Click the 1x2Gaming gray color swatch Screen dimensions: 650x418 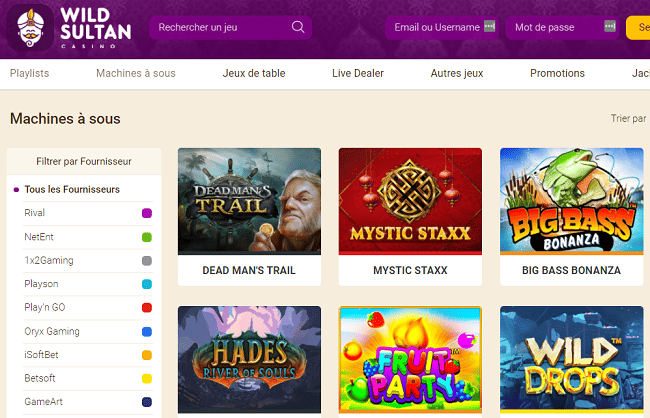coord(147,261)
